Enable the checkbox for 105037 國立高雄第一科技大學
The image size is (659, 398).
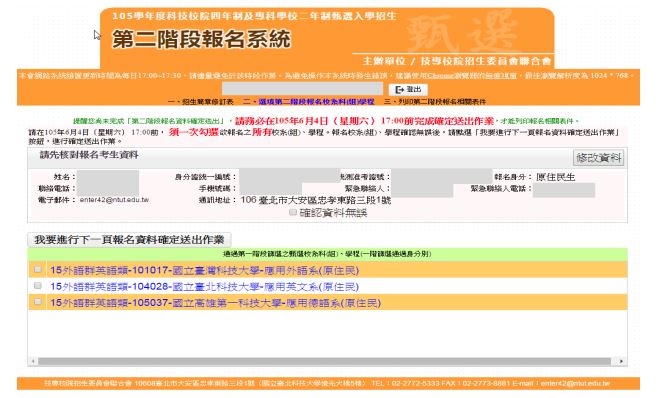[x=38, y=302]
